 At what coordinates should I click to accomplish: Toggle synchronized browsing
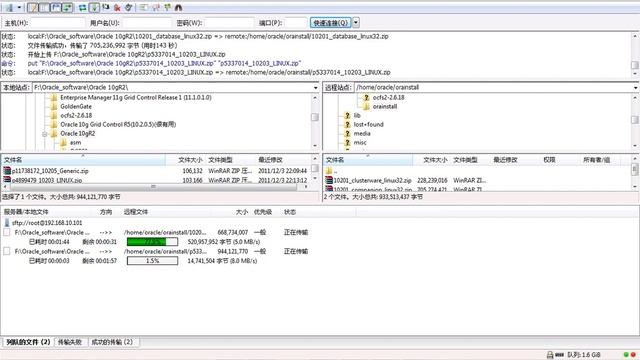(167, 7)
